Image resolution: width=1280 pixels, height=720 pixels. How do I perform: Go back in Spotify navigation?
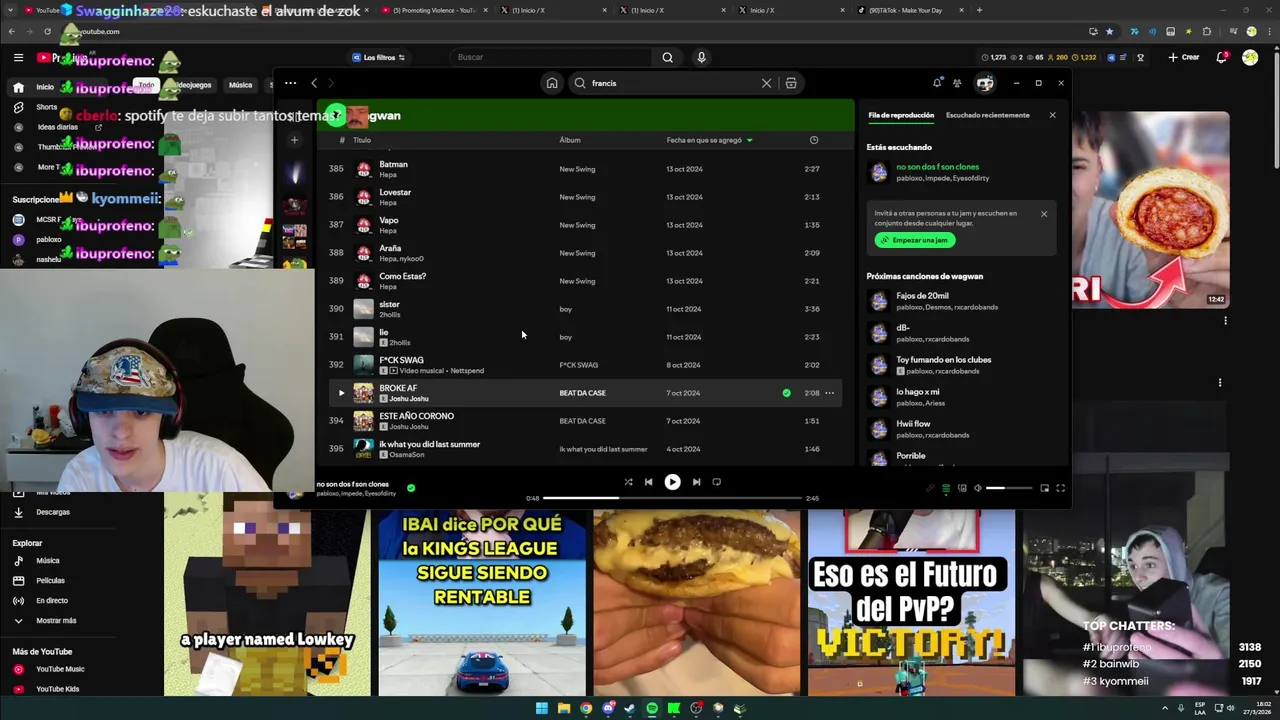[314, 83]
